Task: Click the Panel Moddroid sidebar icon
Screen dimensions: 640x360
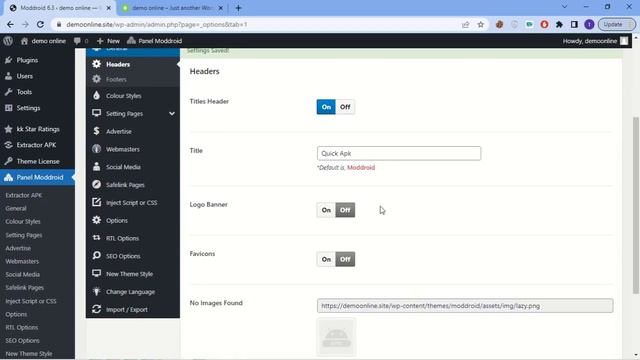Action: [8, 177]
